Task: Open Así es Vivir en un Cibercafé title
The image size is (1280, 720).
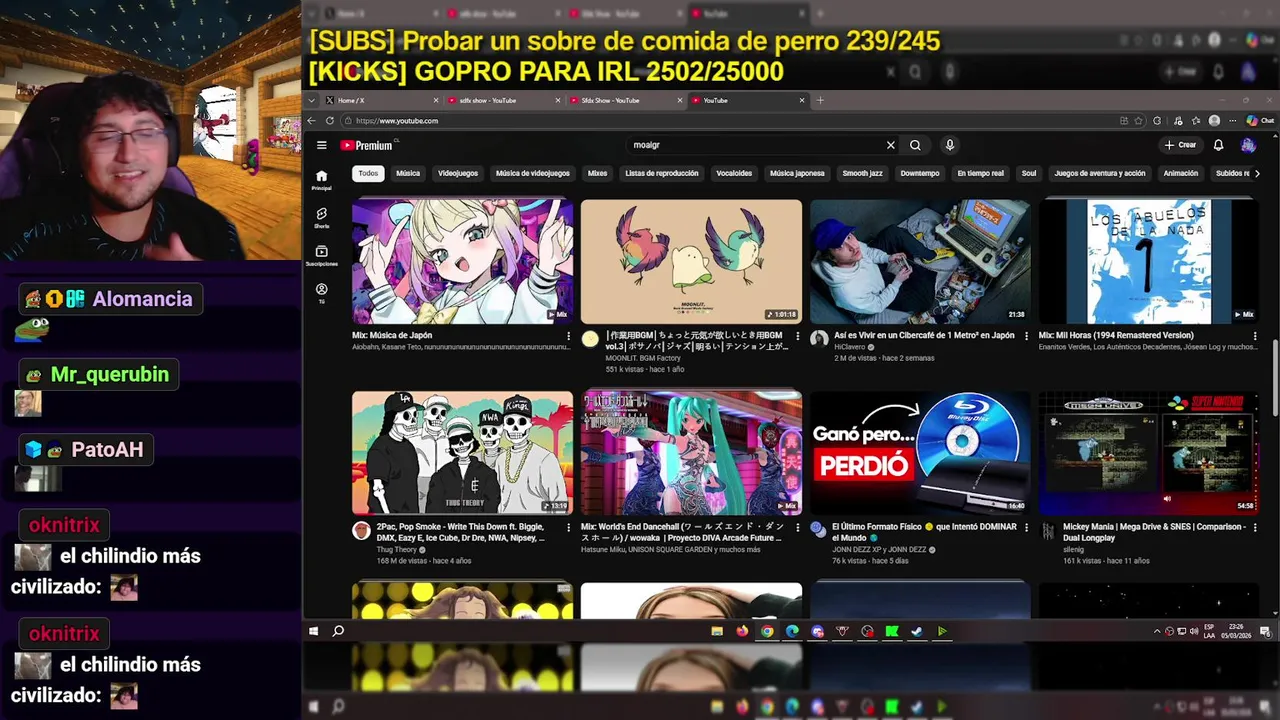Action: [x=924, y=336]
